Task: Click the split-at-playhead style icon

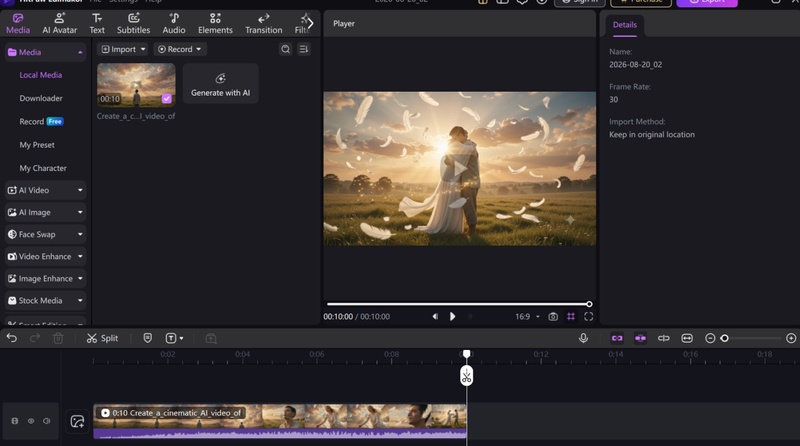Action: coord(664,338)
